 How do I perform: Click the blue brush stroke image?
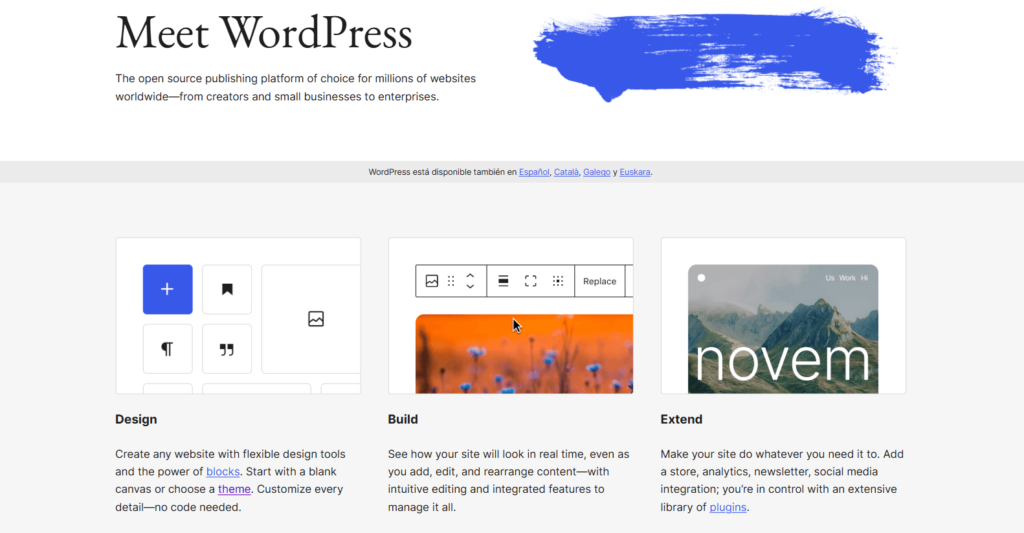tap(714, 55)
